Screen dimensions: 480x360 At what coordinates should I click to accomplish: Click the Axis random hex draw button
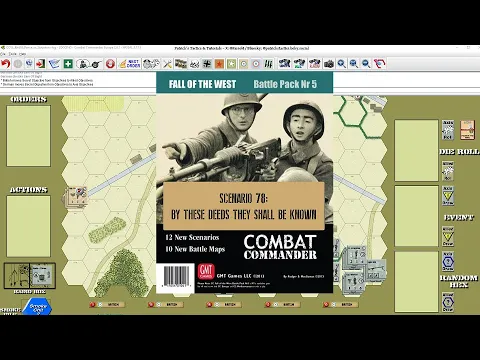pyautogui.click(x=448, y=261)
